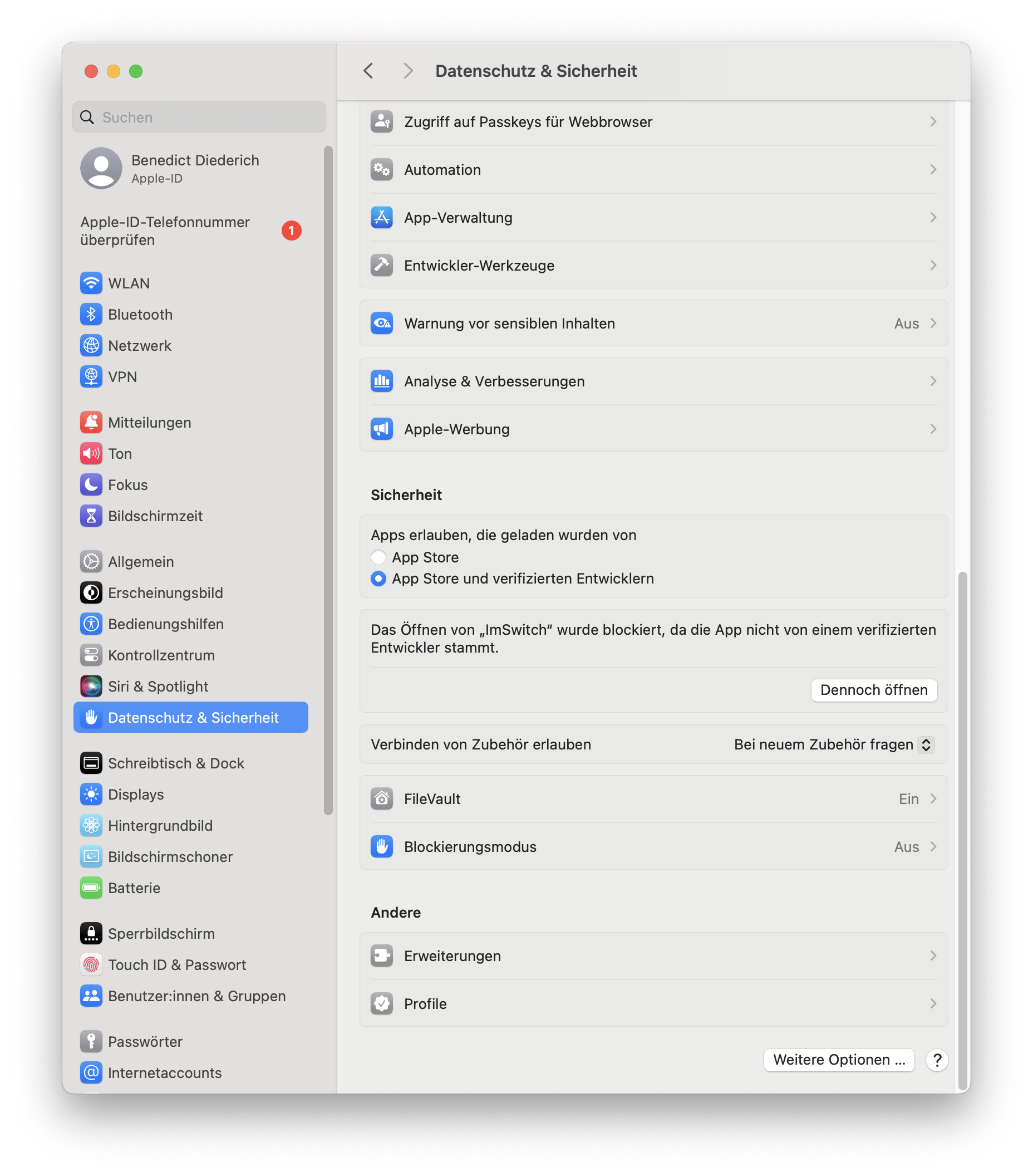Click the Sperrbildschirm lock icon
Viewport: 1033px width, 1176px height.
pos(91,934)
